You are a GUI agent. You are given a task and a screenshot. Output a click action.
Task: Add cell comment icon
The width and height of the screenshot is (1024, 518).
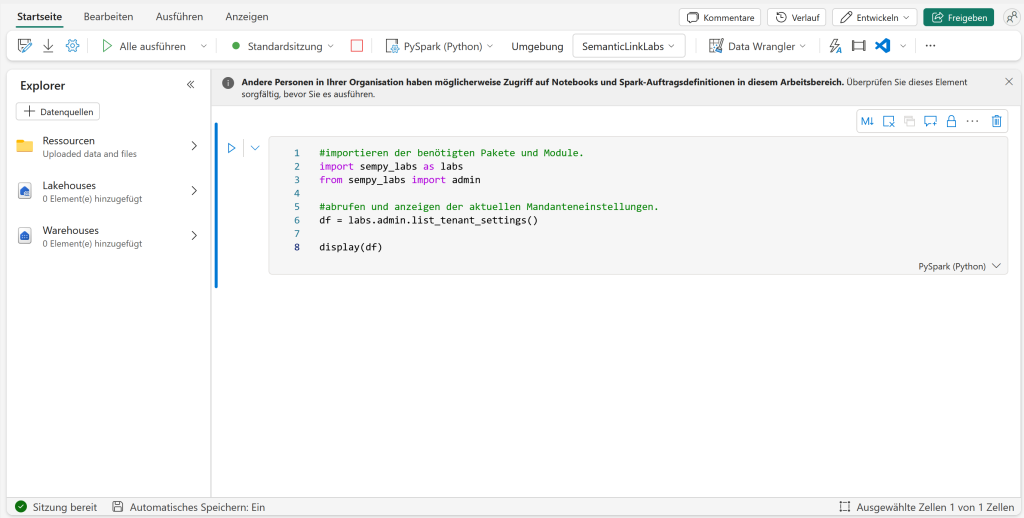[x=931, y=121]
